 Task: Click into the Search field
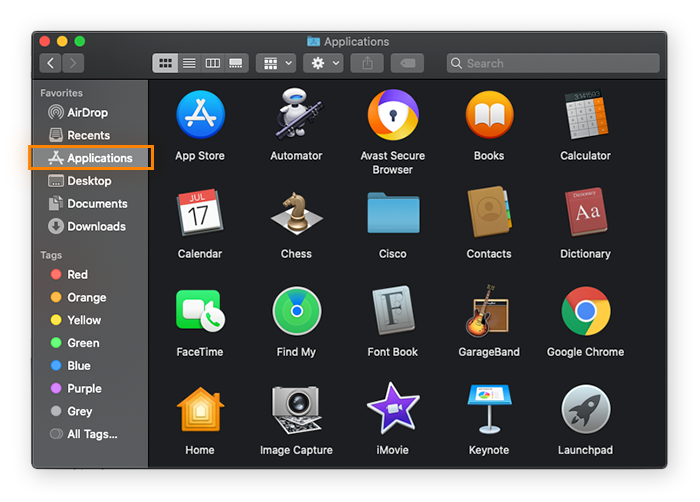(553, 63)
